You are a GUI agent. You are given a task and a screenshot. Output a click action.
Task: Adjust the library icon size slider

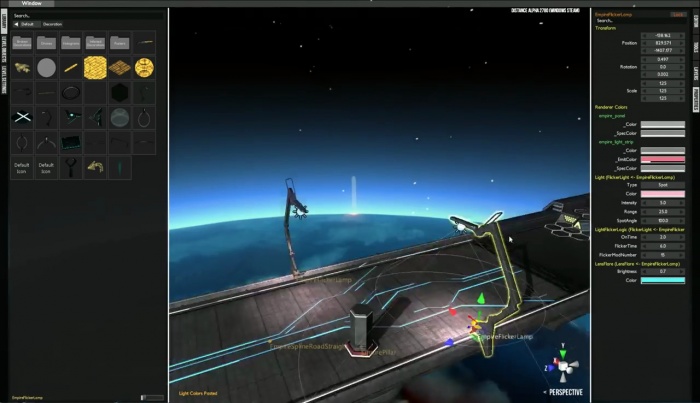click(x=152, y=397)
